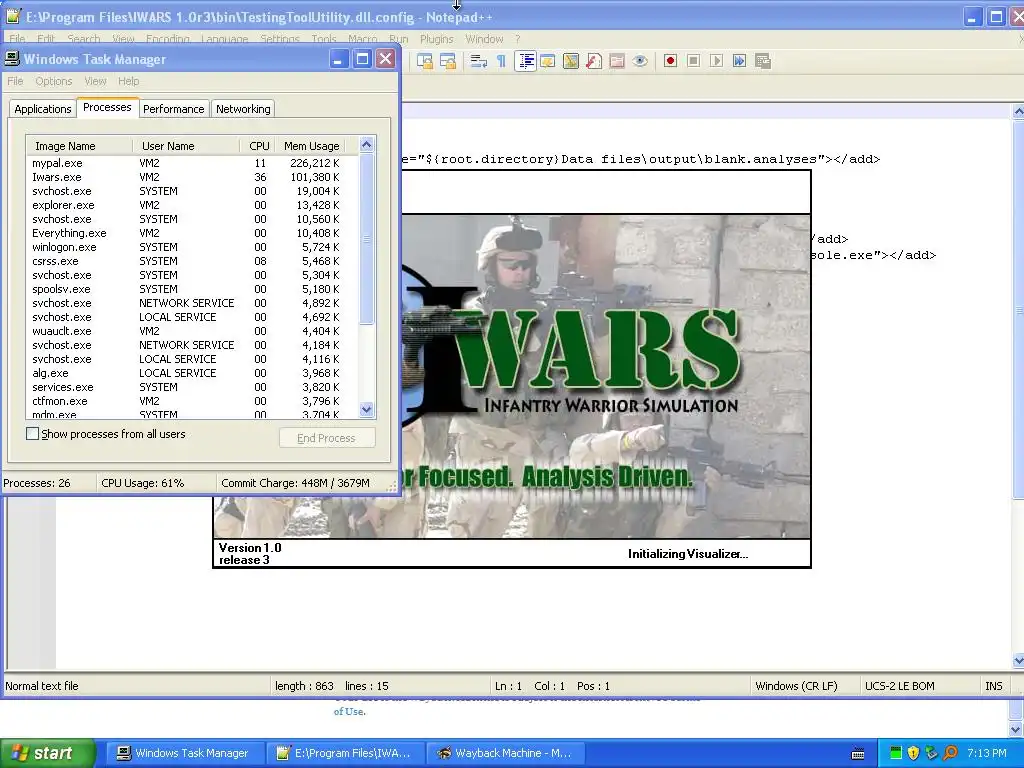Click process list scroll up arrow
1024x768 pixels.
click(366, 144)
